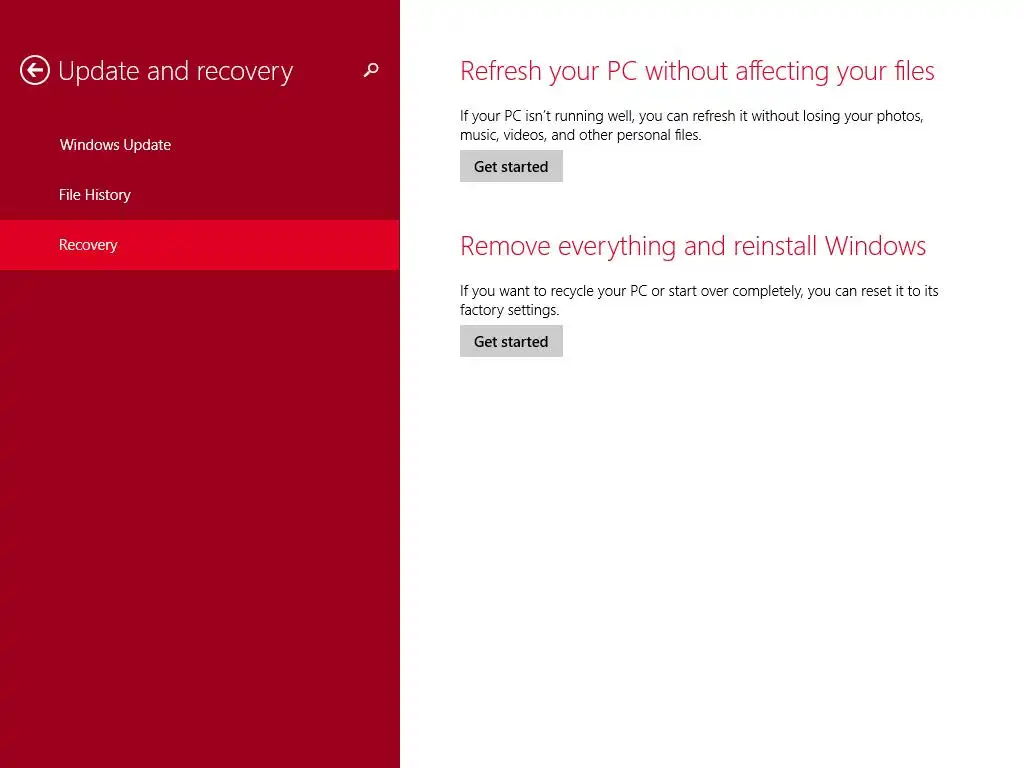Screen dimensions: 1024x768
Task: Select the Recovery menu item
Action: pos(200,245)
